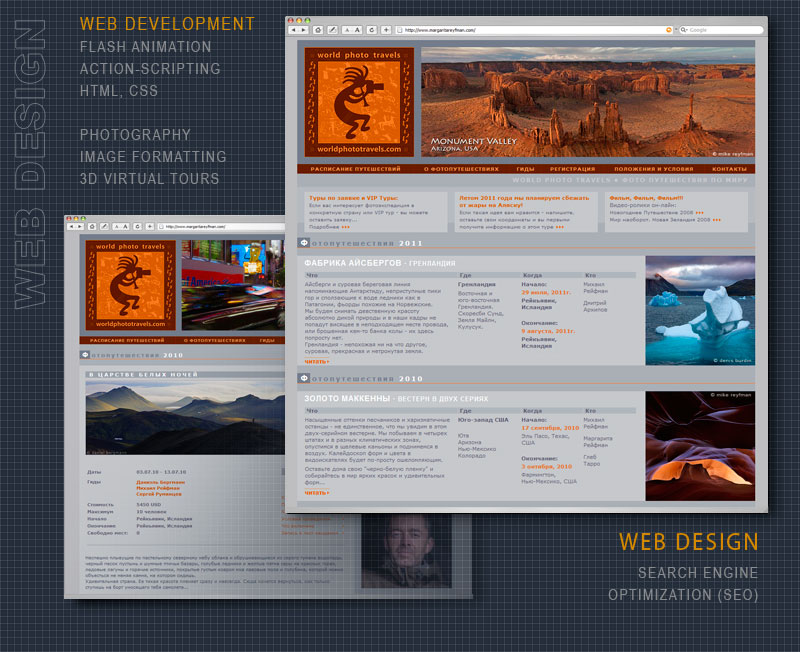Click Kokopelli worldphototravels logo in front window

coord(359,102)
